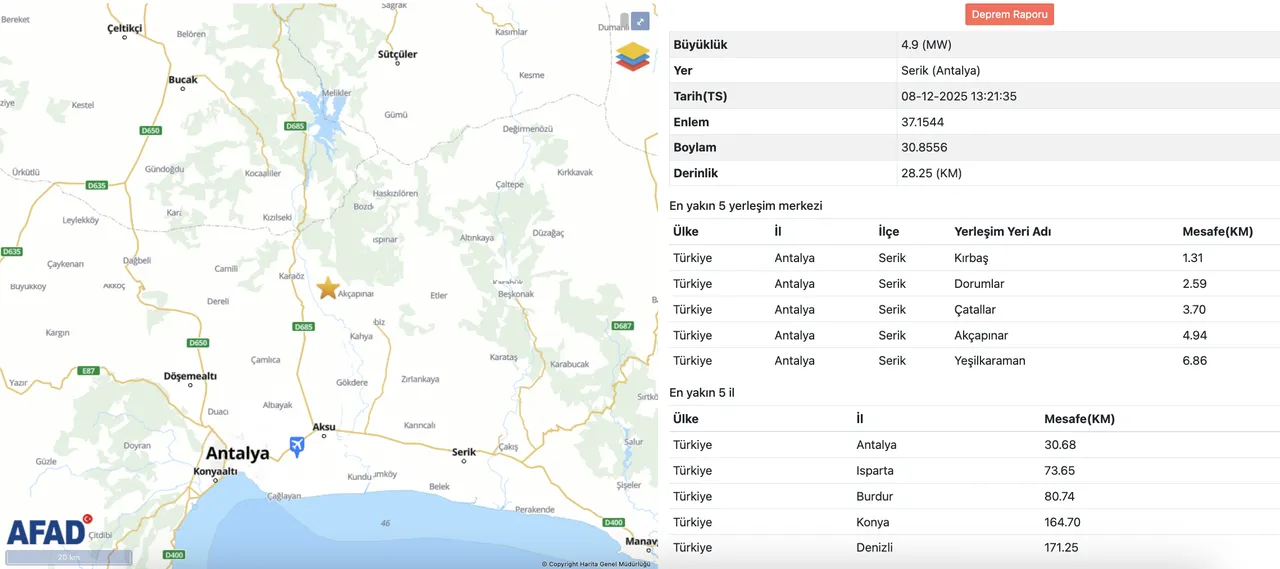The image size is (1280, 569).
Task: Click the Çeltikçi label on map
Action: 125,28
